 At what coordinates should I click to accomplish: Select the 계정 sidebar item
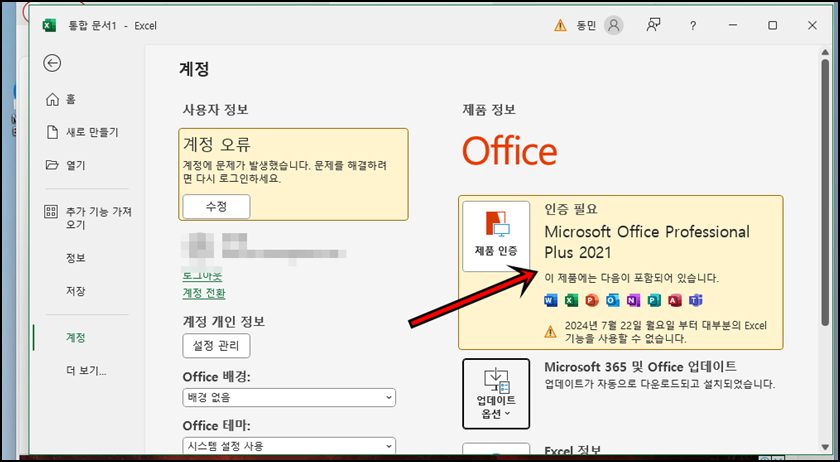point(76,338)
